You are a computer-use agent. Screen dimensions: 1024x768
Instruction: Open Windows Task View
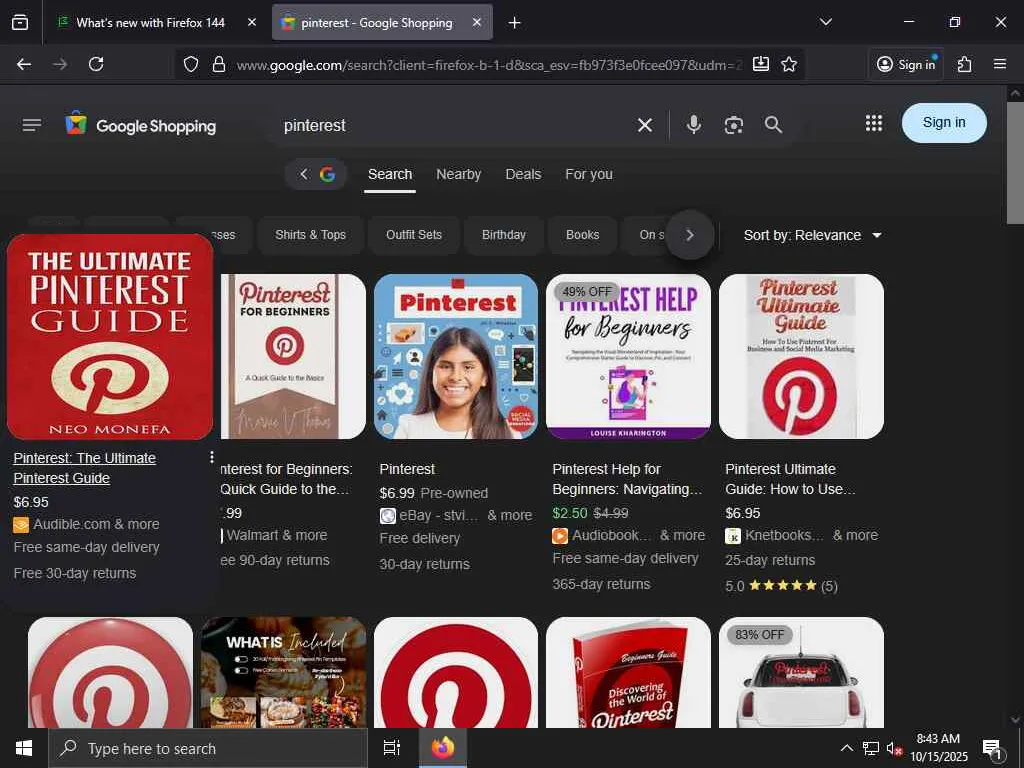(391, 748)
